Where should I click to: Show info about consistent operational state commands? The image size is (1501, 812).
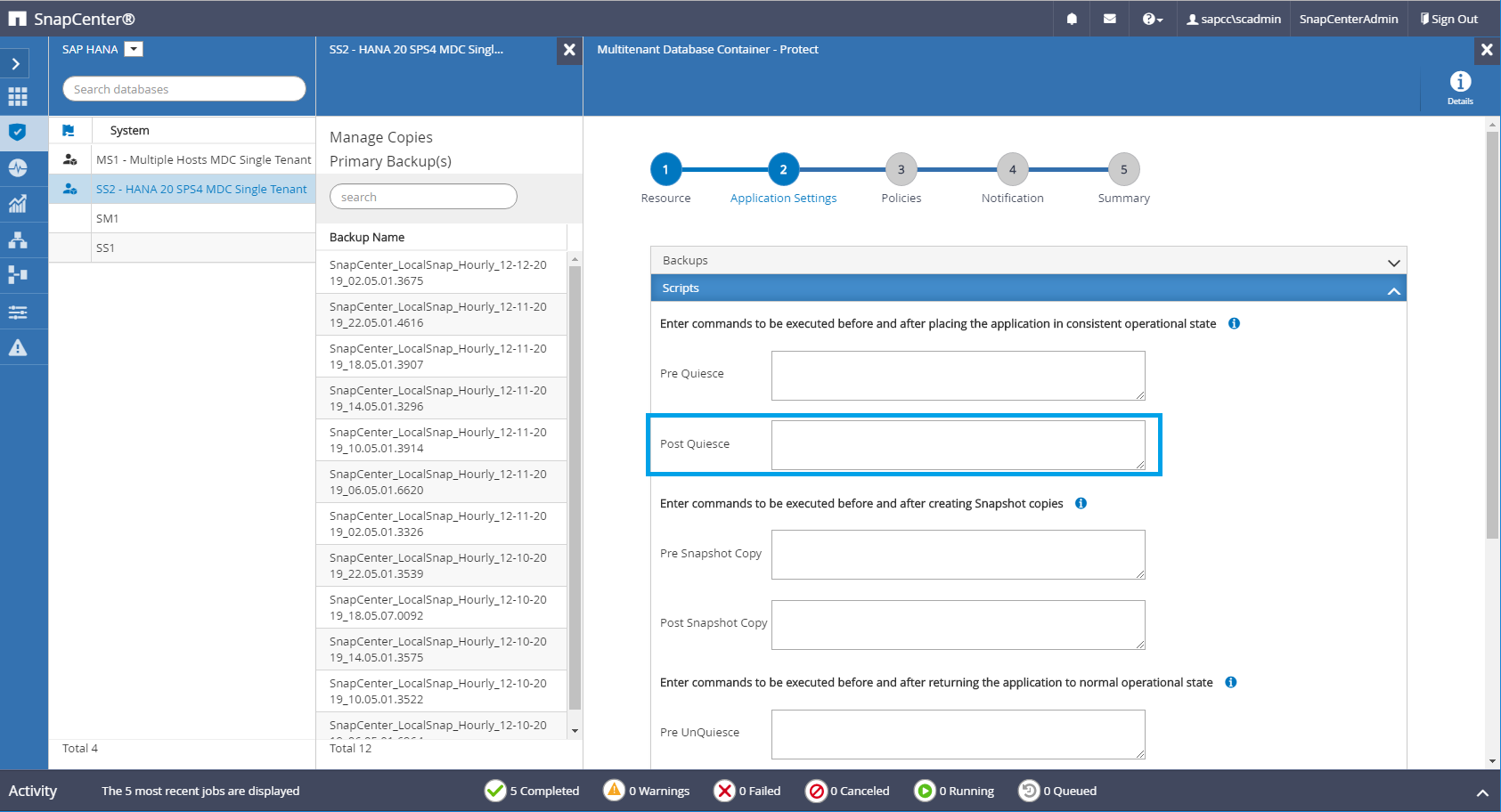pos(1234,323)
